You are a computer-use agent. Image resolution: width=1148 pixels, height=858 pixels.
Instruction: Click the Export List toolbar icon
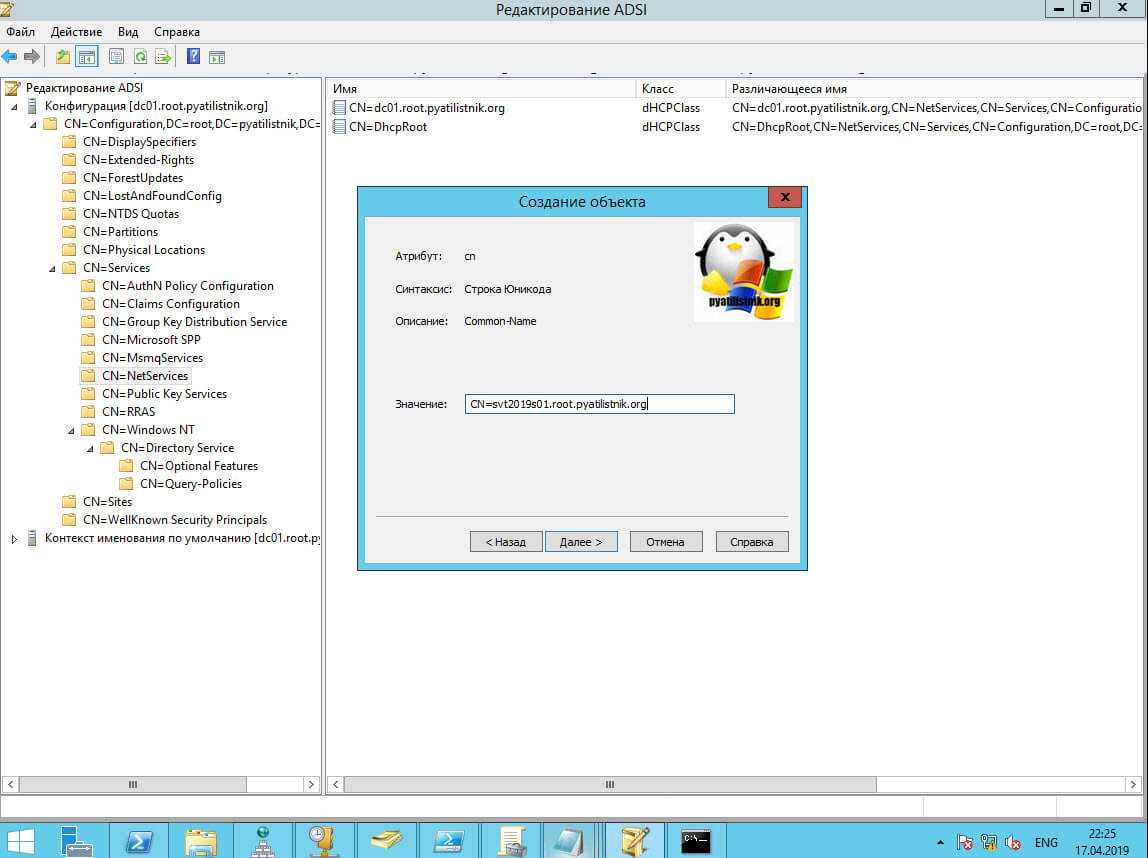[163, 57]
